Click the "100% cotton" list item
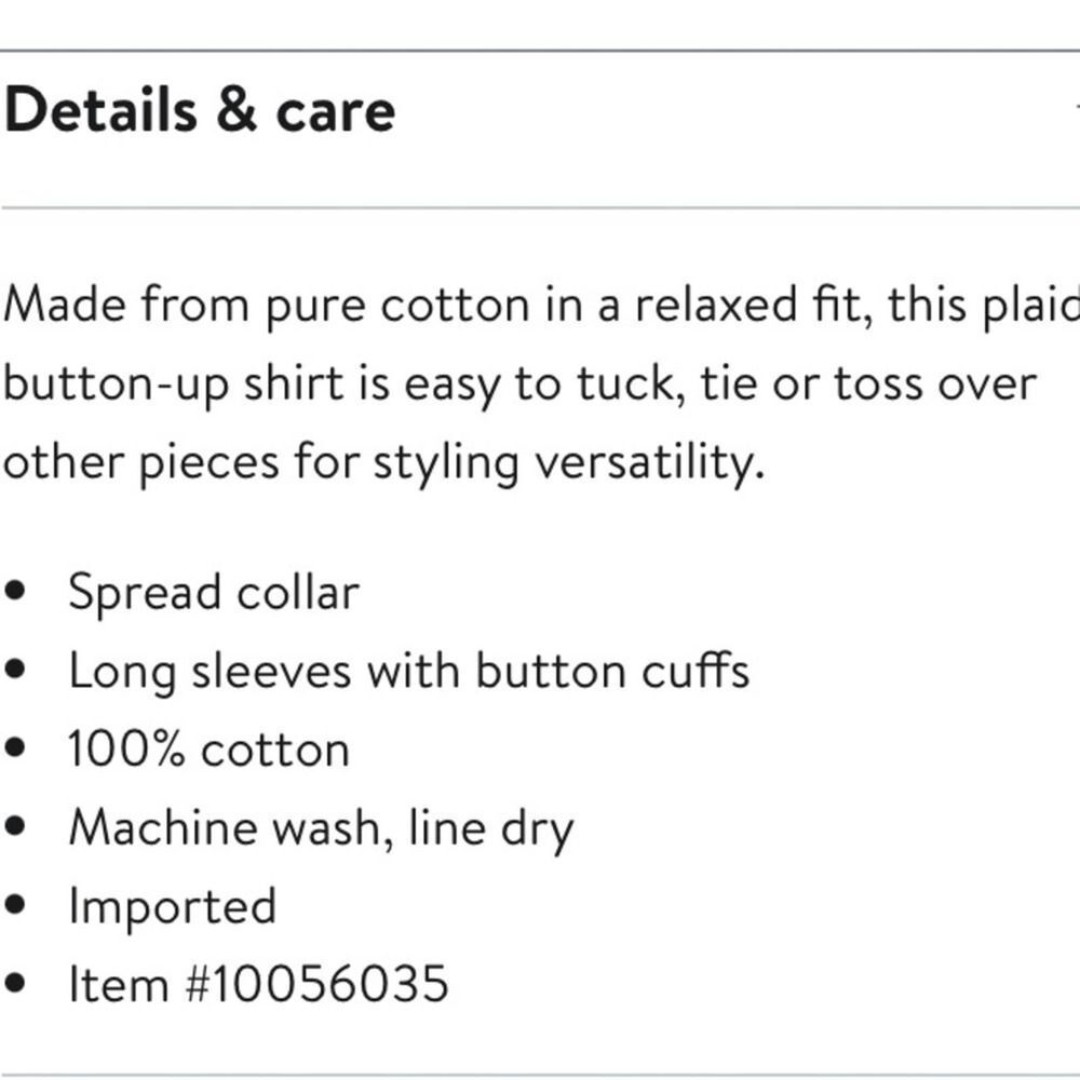The width and height of the screenshot is (1080, 1080). click(x=209, y=750)
